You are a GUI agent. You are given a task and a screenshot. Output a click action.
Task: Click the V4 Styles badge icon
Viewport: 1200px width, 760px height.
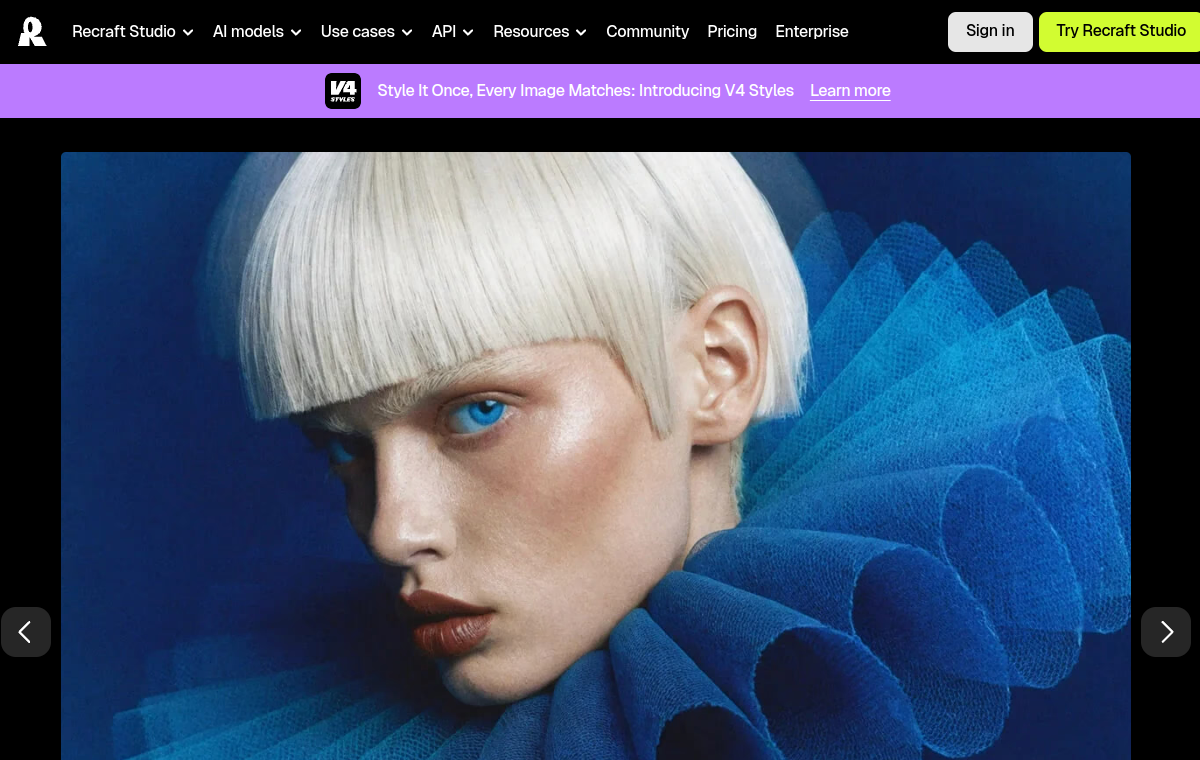(343, 91)
